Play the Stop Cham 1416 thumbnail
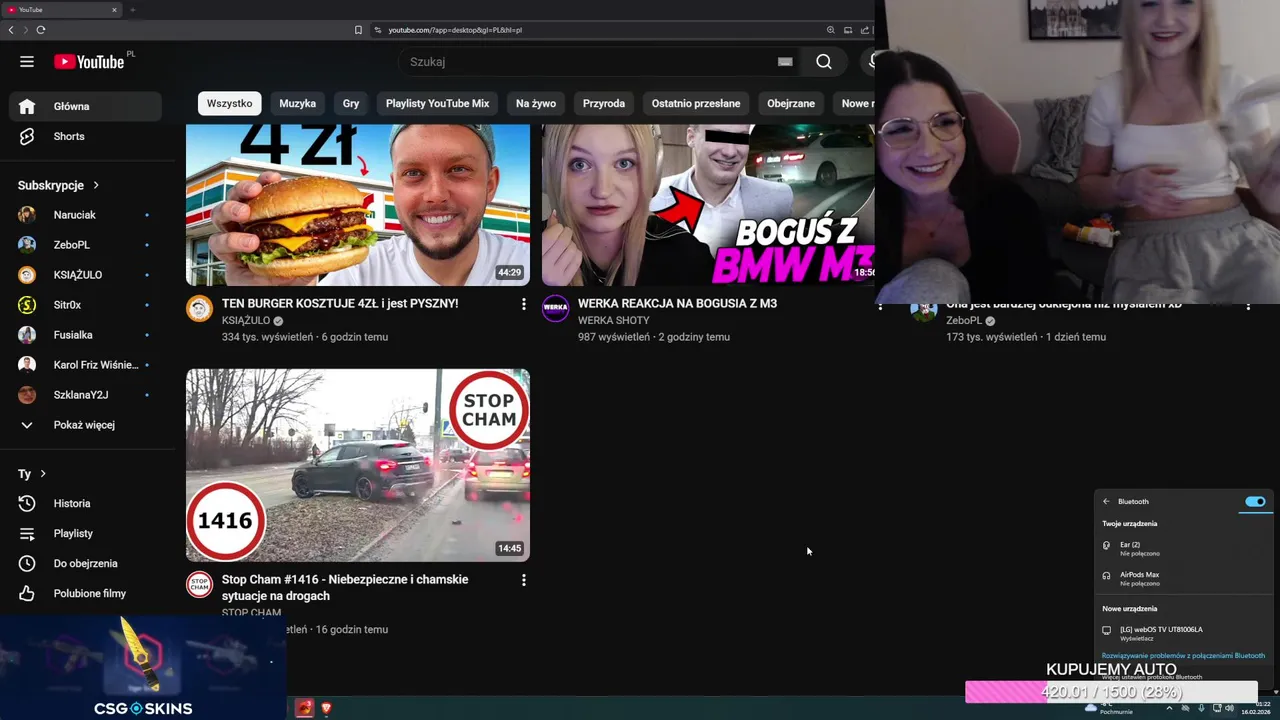 click(358, 465)
